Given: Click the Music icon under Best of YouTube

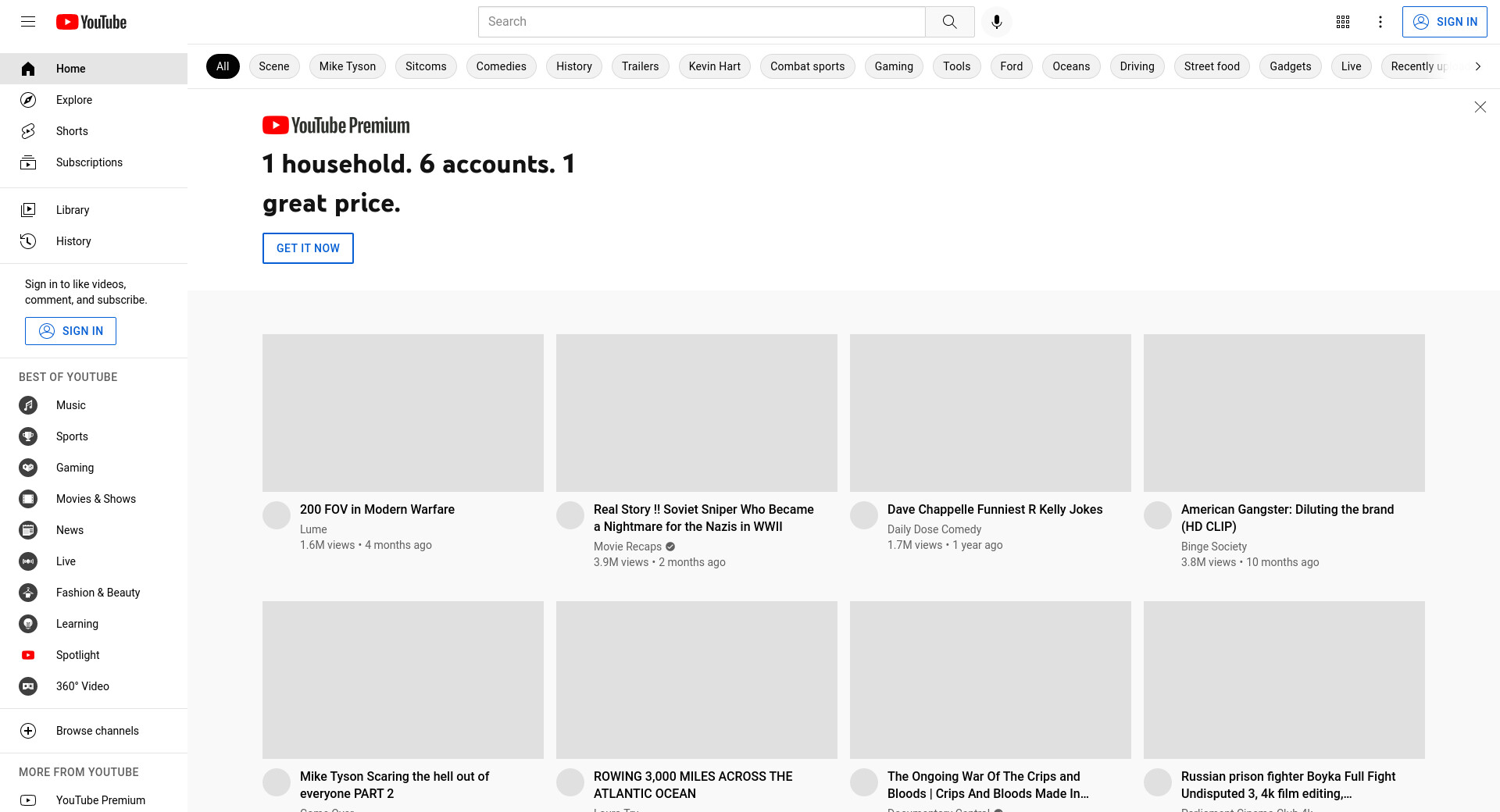Looking at the screenshot, I should pos(28,405).
